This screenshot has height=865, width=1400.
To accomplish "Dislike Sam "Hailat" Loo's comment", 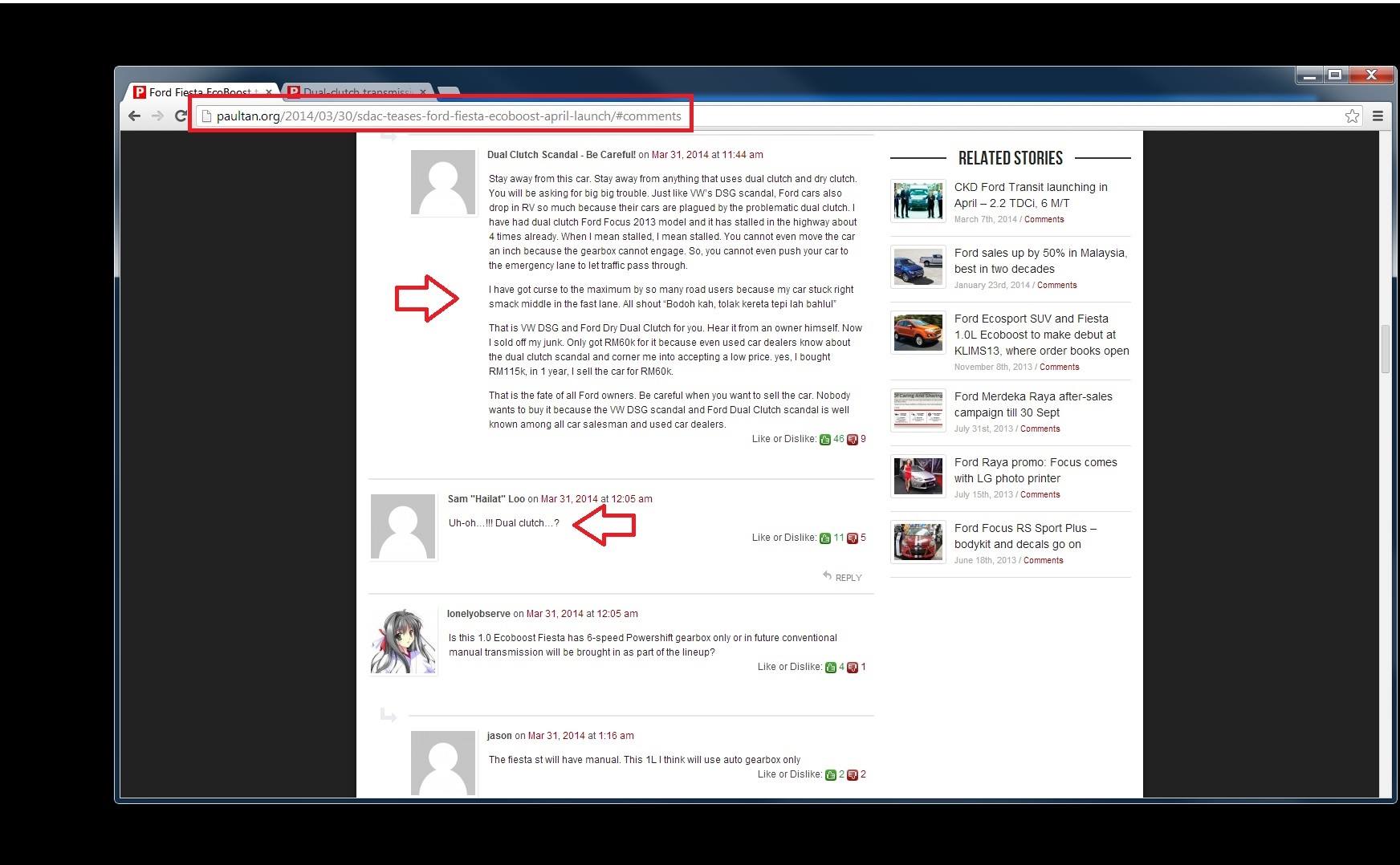I will pyautogui.click(x=853, y=538).
